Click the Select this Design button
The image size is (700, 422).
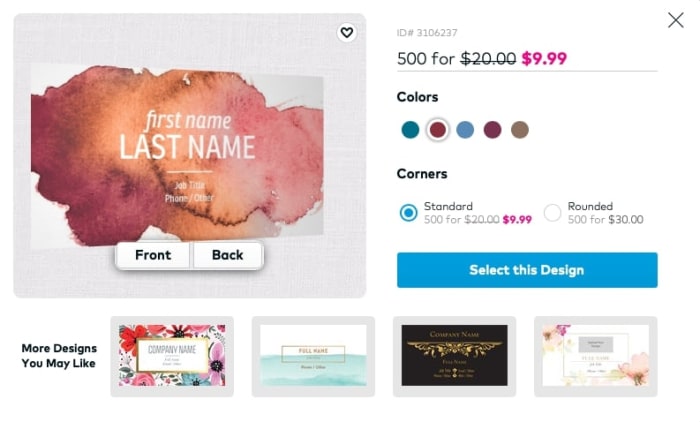coord(527,270)
